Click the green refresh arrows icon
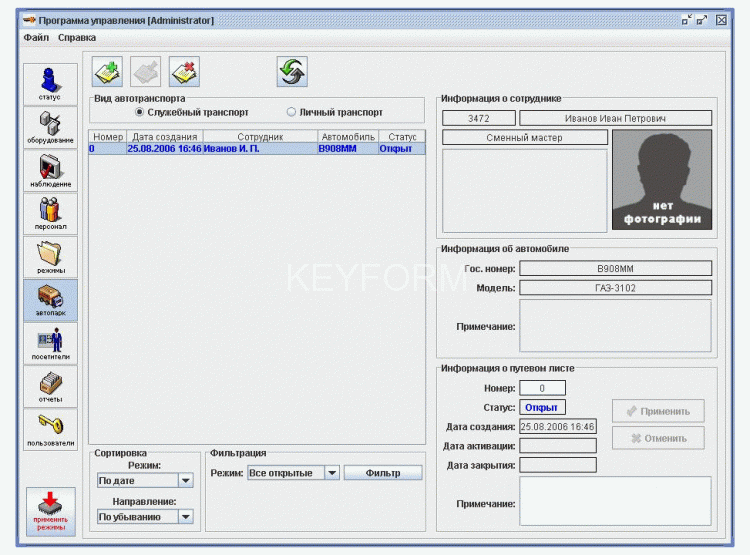 point(292,72)
